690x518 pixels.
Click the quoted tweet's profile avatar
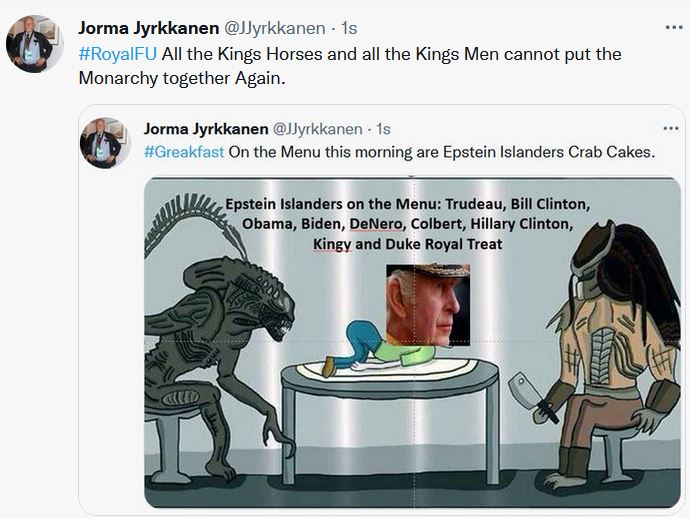pos(108,142)
